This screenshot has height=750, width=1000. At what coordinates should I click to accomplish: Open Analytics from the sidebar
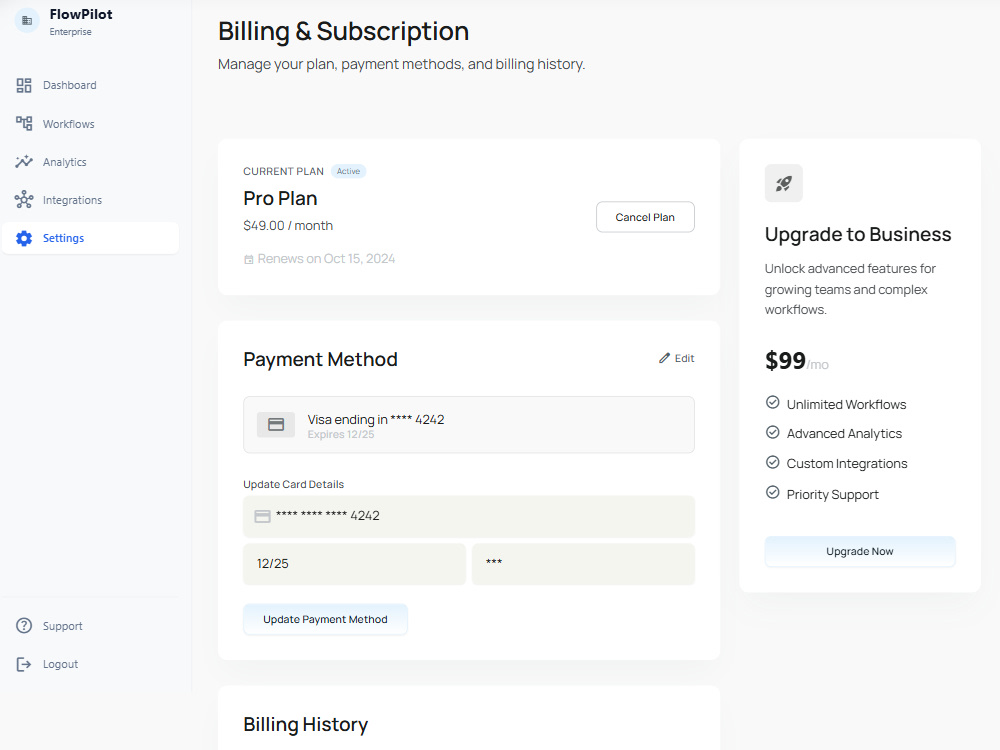pos(90,162)
